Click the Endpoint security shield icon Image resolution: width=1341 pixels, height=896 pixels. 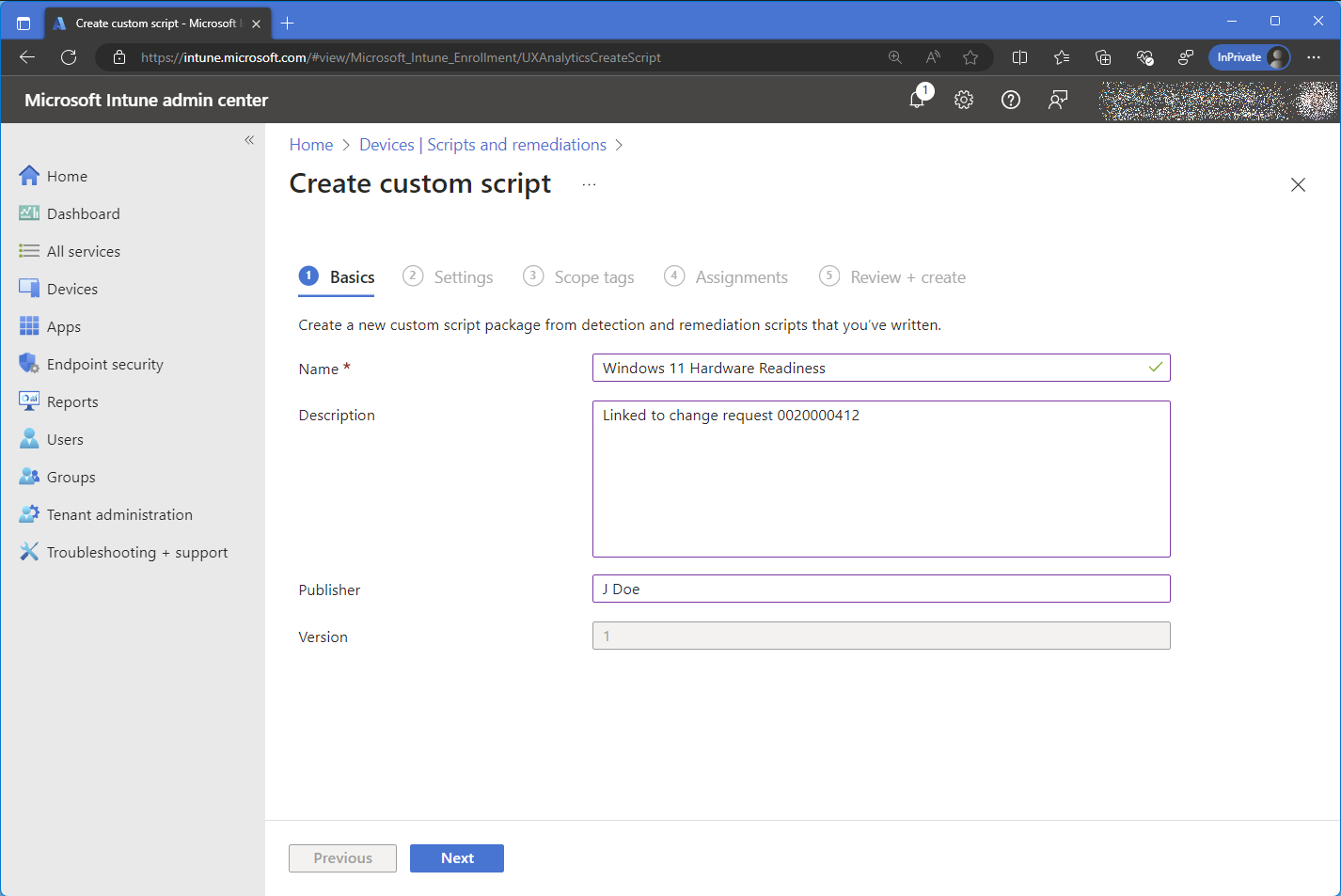tap(29, 364)
